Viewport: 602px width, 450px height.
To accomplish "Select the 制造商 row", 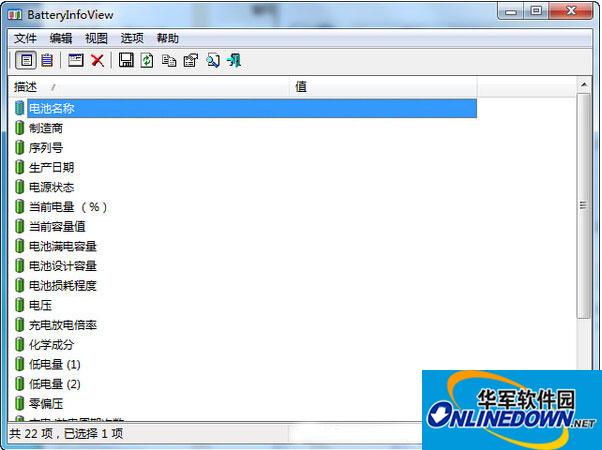I will pos(246,127).
